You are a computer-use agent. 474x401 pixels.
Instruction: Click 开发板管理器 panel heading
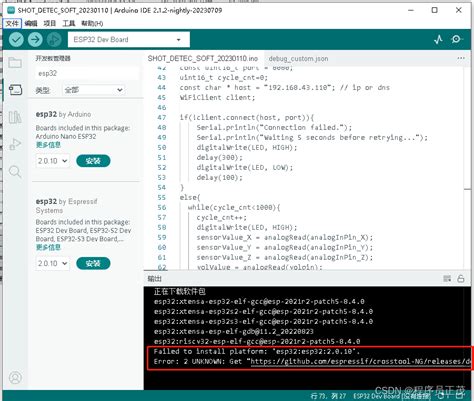pyautogui.click(x=53, y=58)
